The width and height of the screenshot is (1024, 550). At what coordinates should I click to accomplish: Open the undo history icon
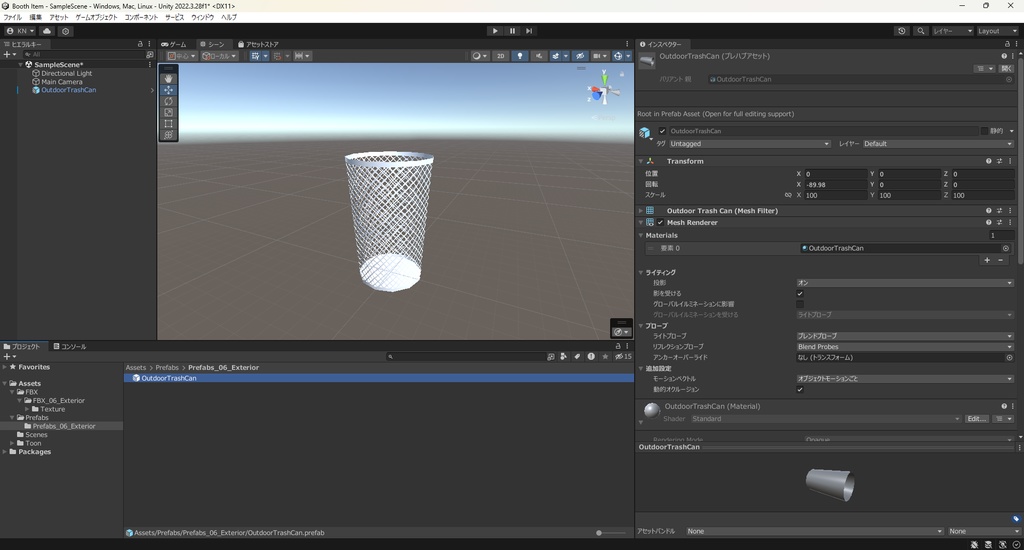click(x=902, y=31)
